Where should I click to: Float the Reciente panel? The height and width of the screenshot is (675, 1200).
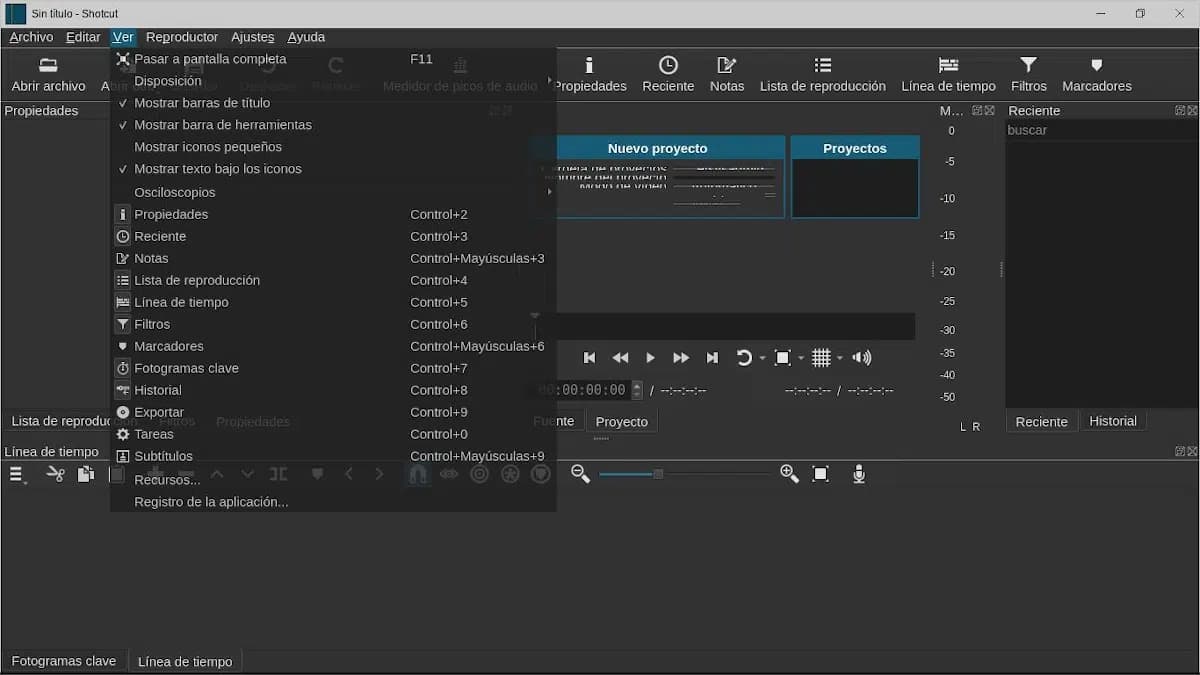[1179, 111]
